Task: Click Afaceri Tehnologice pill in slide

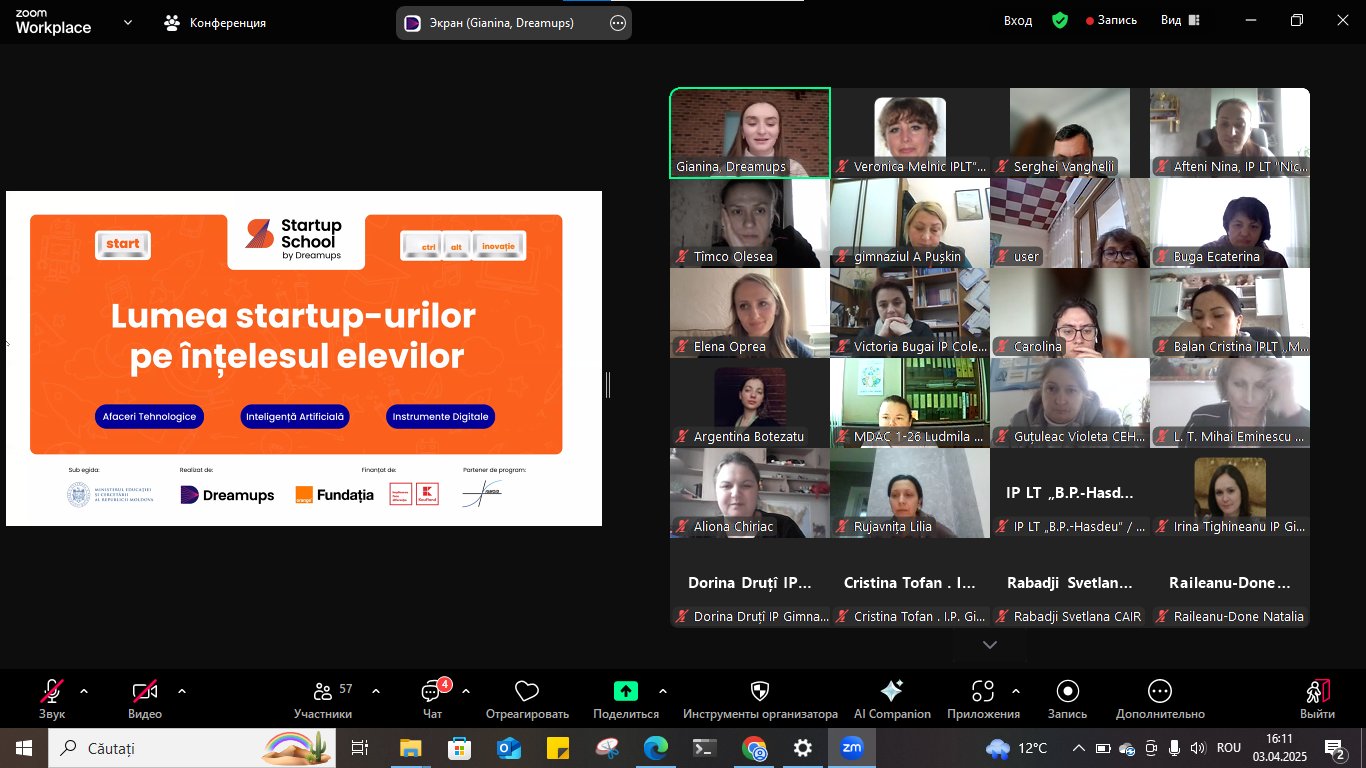Action: (149, 416)
